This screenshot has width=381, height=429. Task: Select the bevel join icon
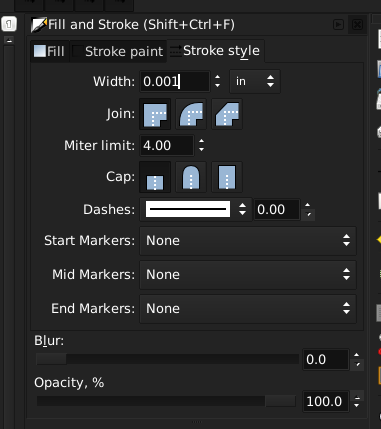coord(227,114)
